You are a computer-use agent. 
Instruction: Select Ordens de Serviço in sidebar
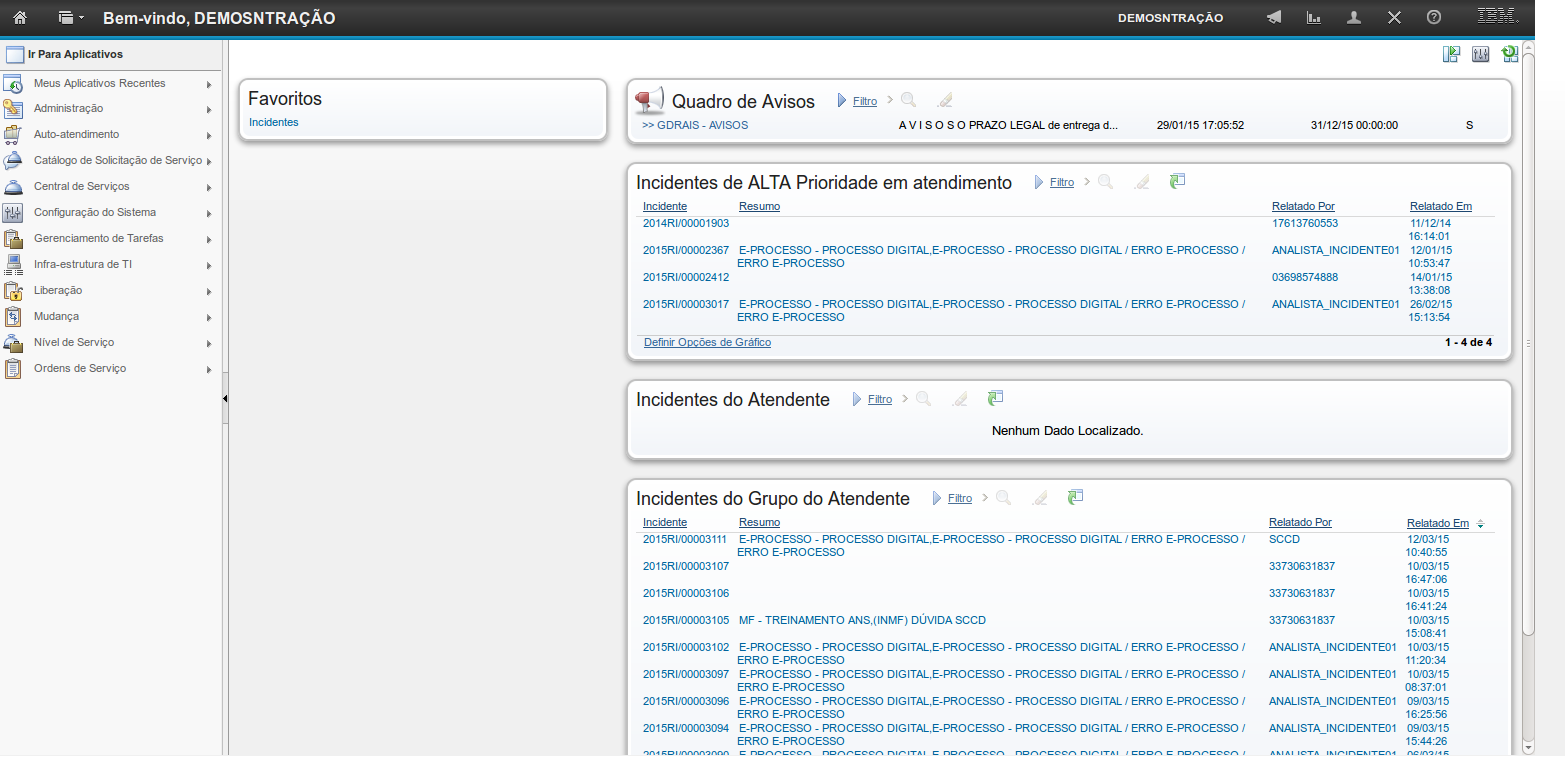(80, 368)
